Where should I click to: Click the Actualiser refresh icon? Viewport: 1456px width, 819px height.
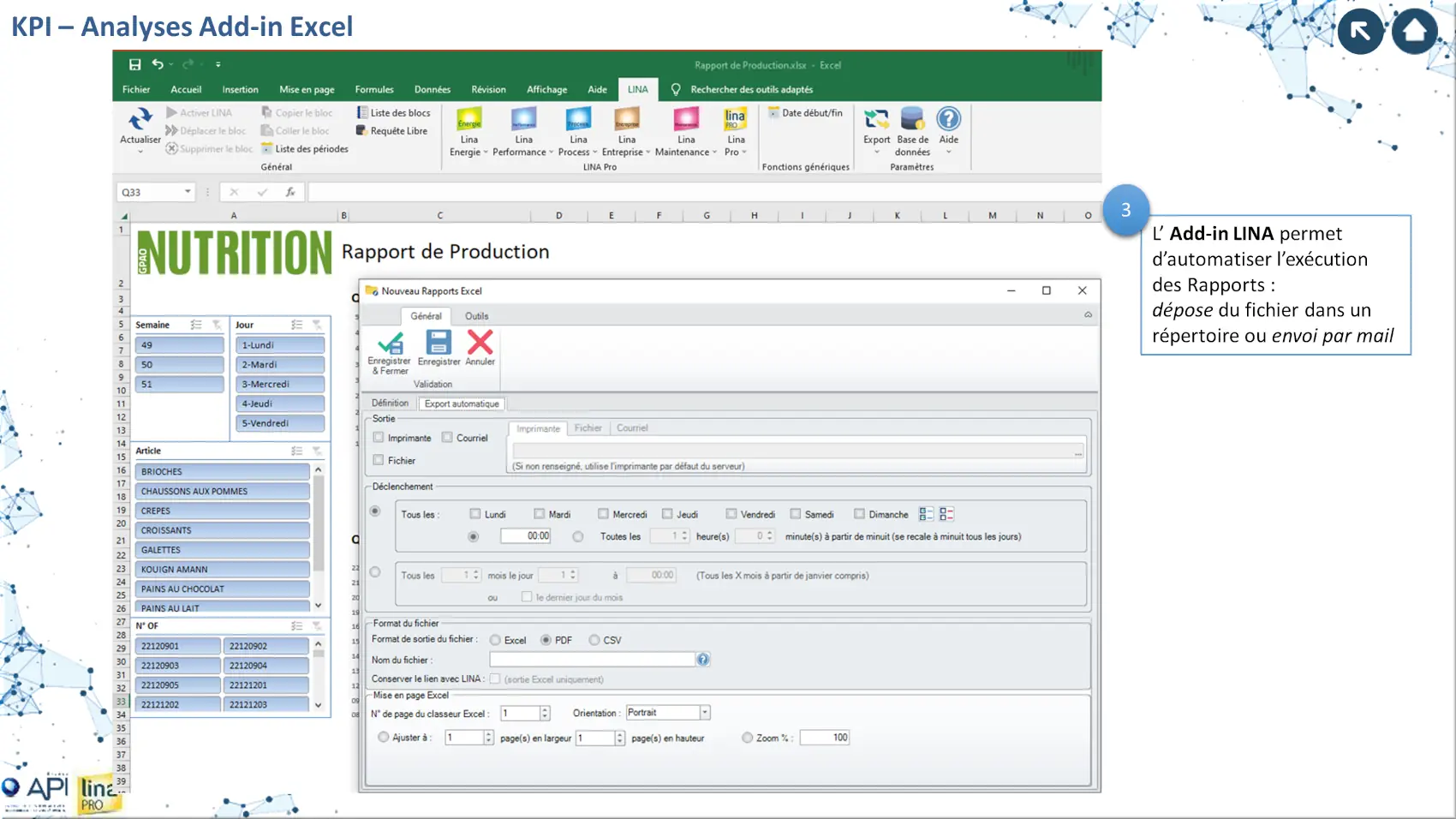click(x=140, y=120)
